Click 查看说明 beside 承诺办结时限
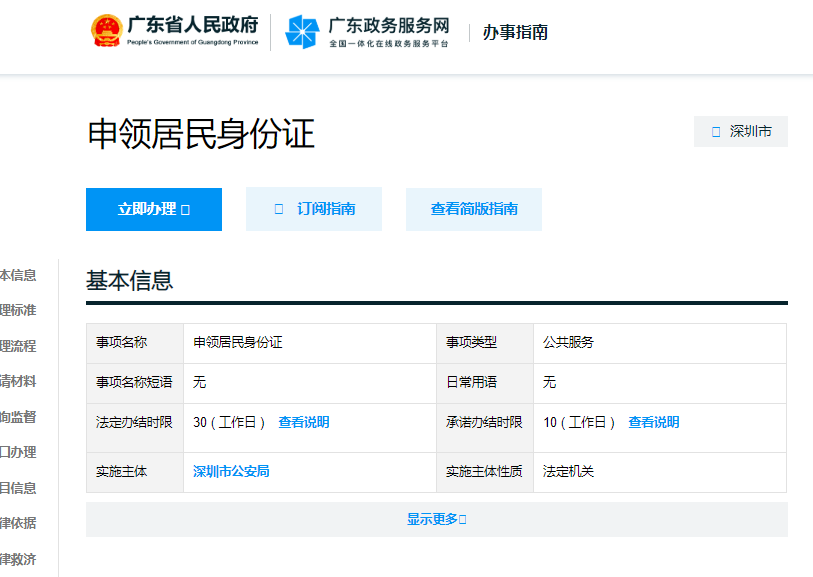This screenshot has width=813, height=577. coord(656,422)
